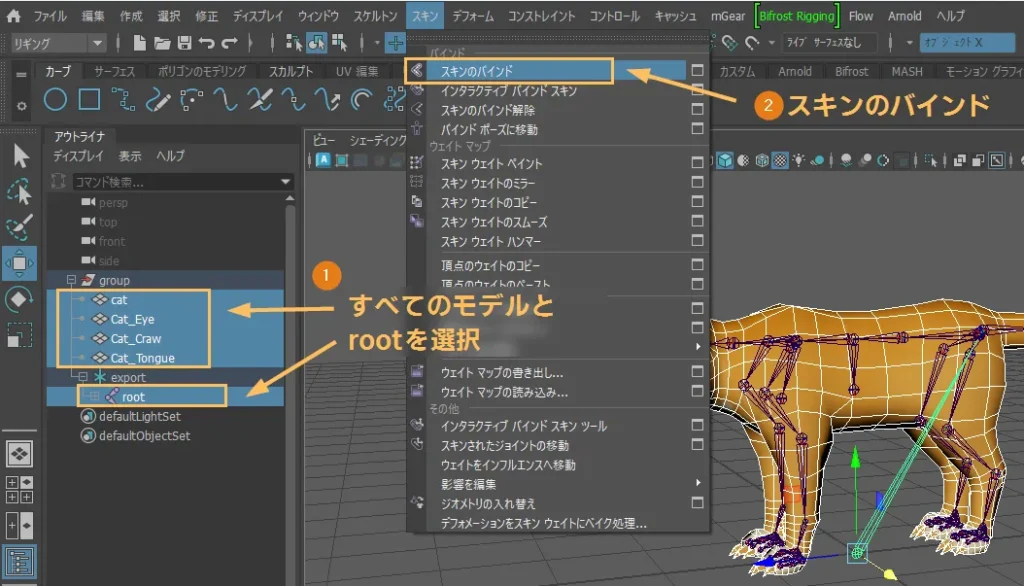The width and height of the screenshot is (1024, 586).
Task: Open the Outliner search field dropdown arrow
Action: 285,182
